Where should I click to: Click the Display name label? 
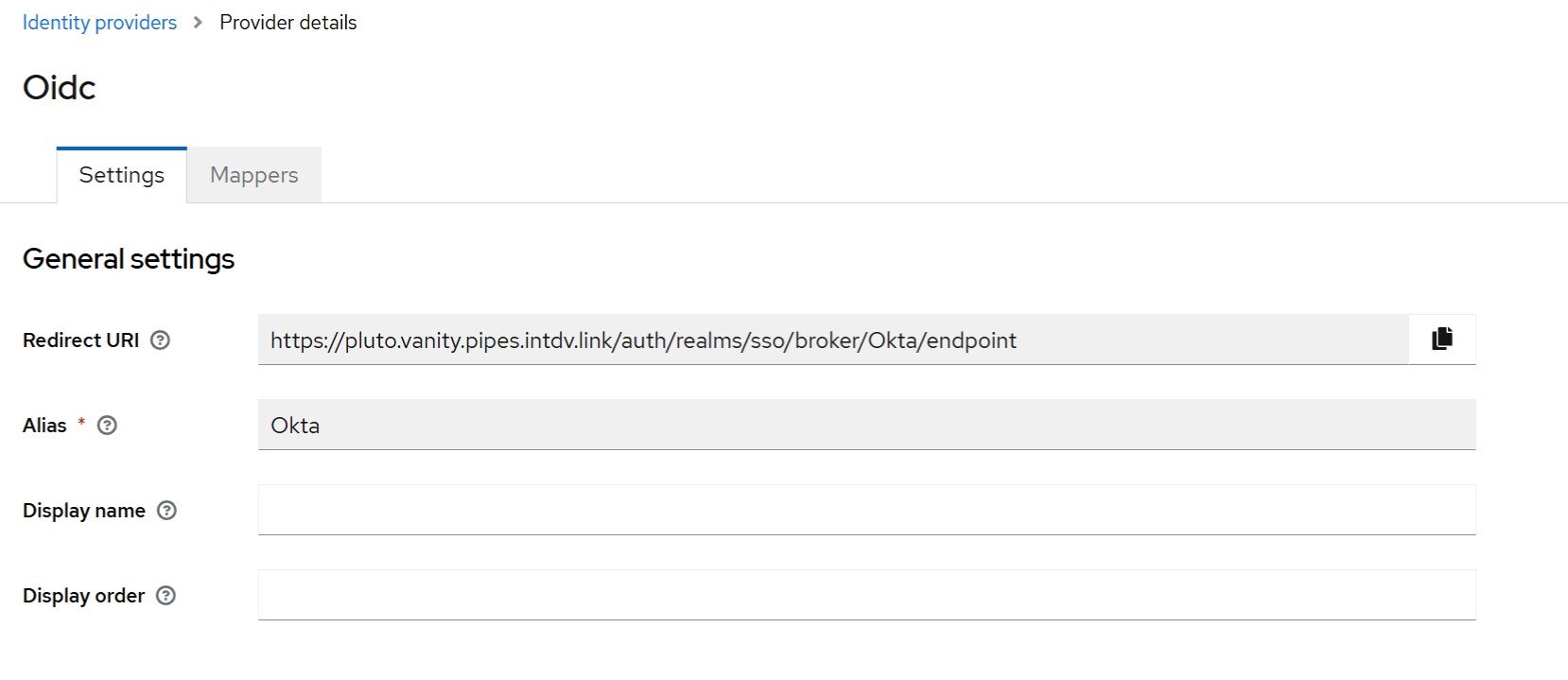coord(83,511)
